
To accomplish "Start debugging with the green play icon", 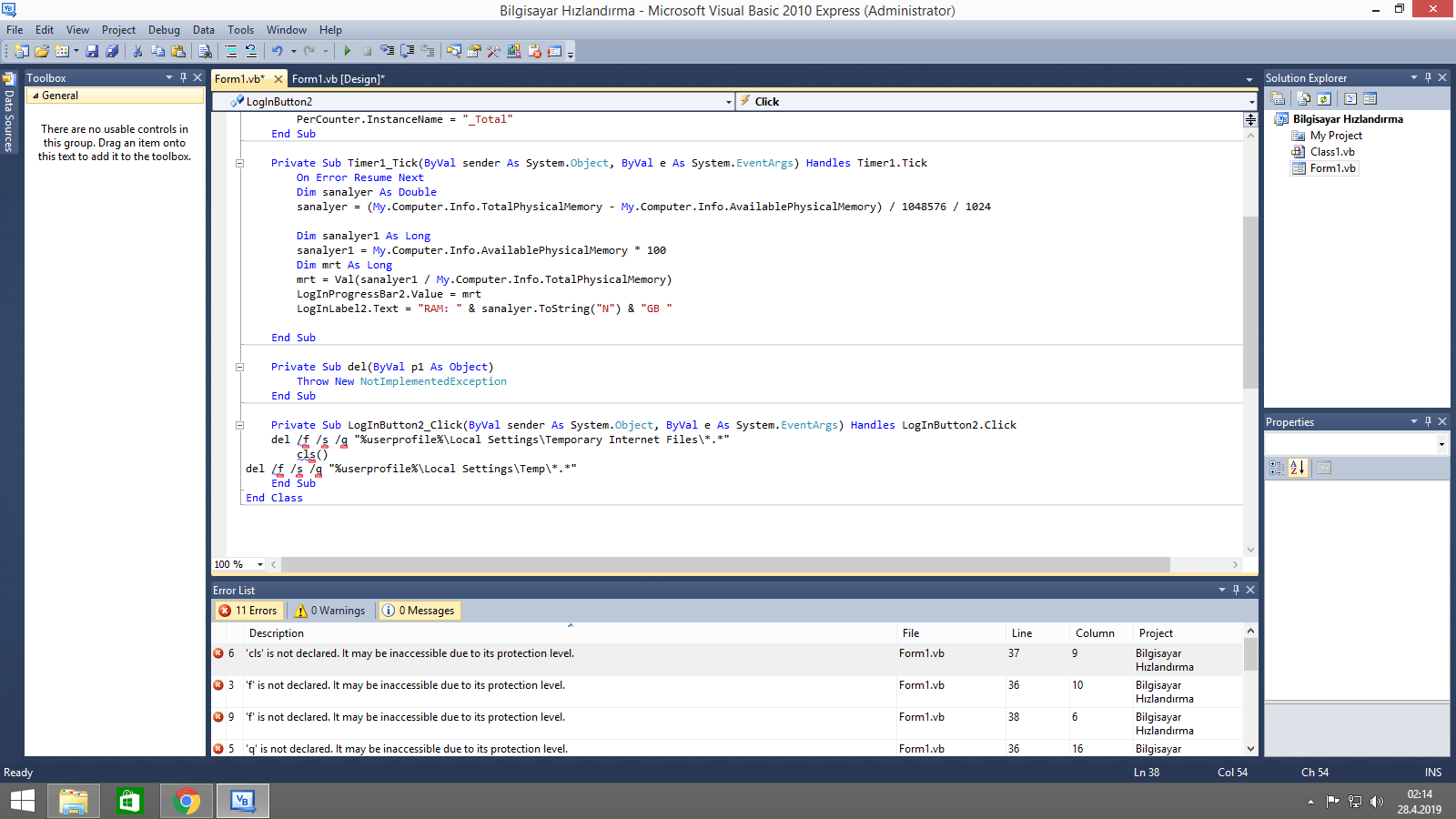I will coord(347,51).
